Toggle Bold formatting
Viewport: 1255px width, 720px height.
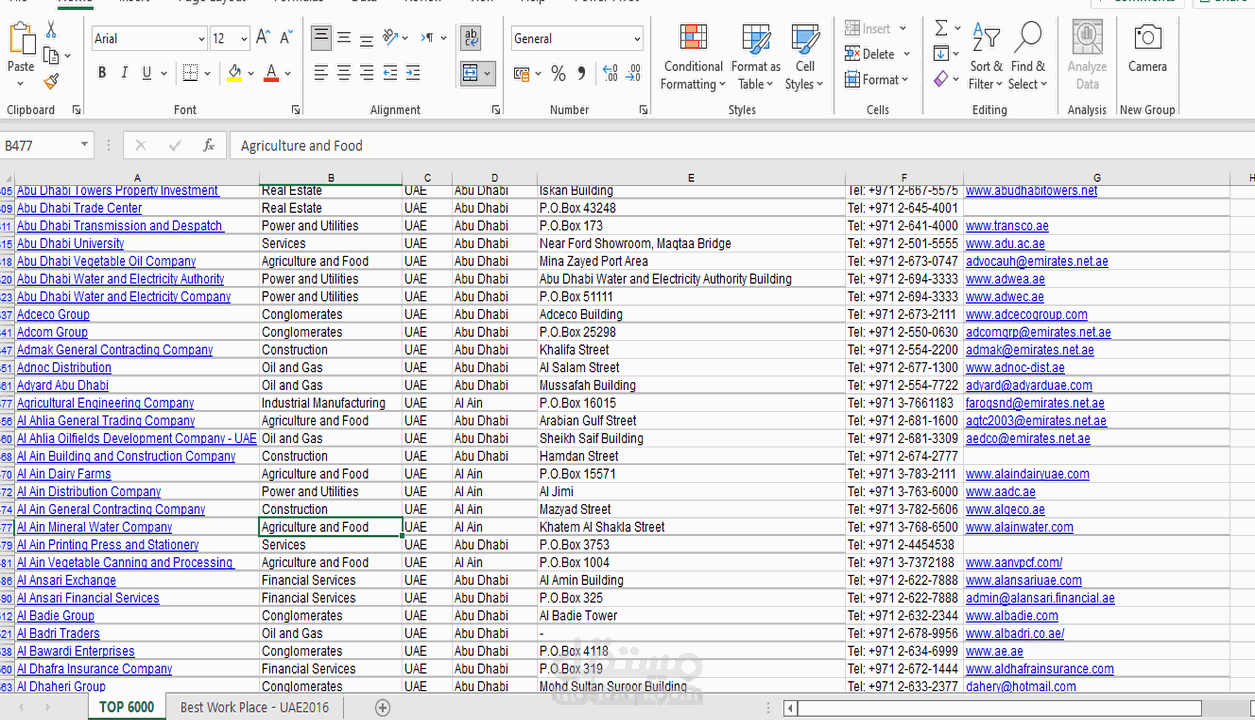(x=101, y=73)
